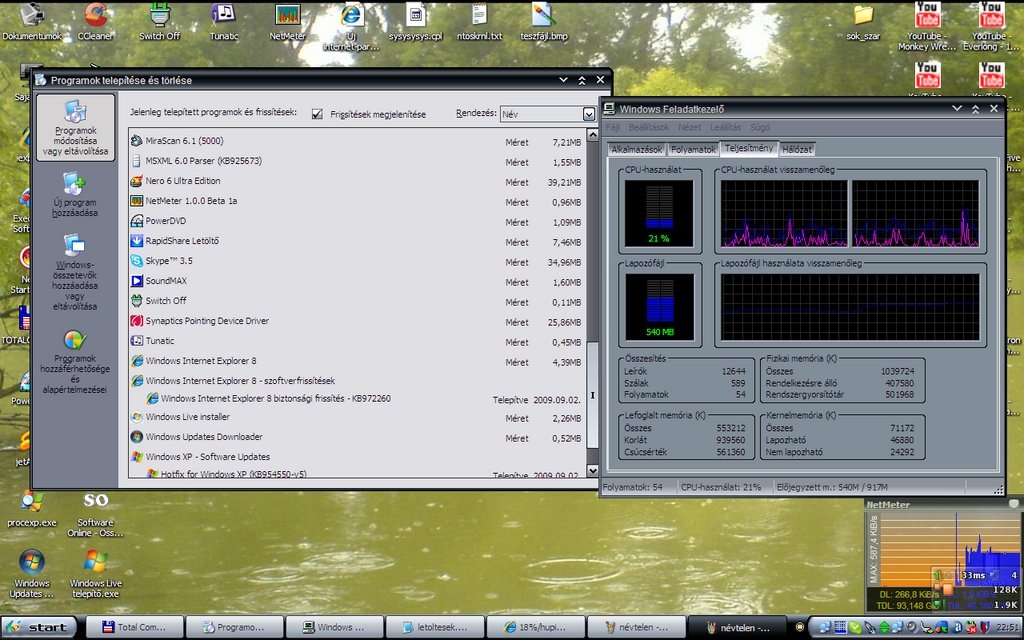Screen dimensions: 1024x640
Task: Switch to Total Commander taskbar button
Action: tap(136, 628)
